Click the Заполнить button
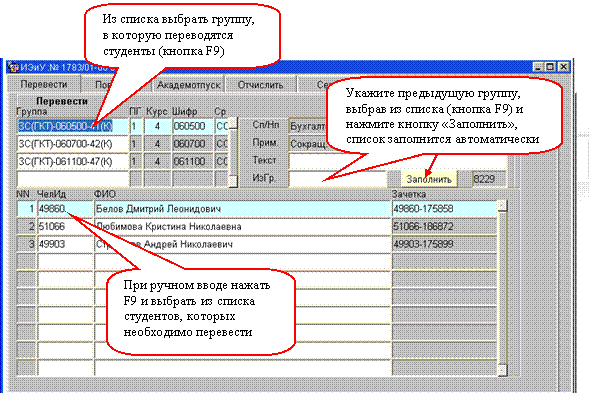 coord(429,179)
